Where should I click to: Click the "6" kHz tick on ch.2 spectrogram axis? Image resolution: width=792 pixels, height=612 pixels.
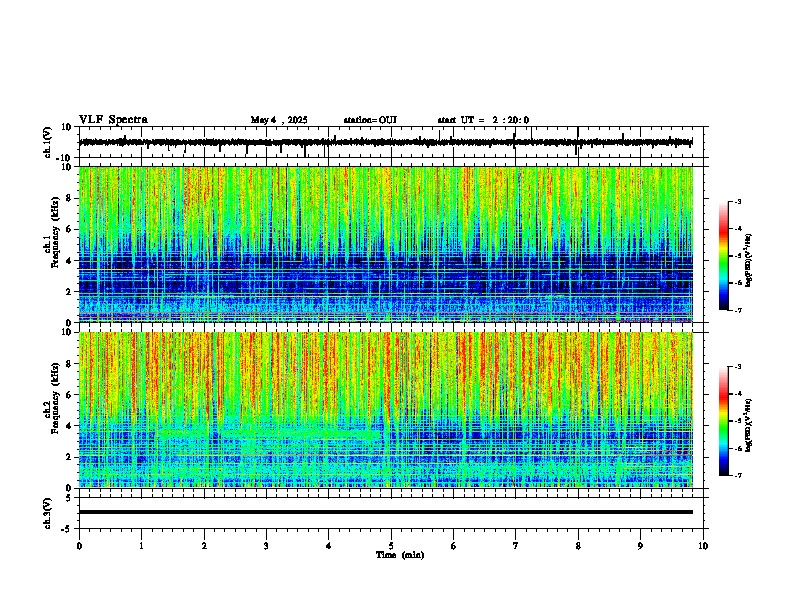coord(71,394)
